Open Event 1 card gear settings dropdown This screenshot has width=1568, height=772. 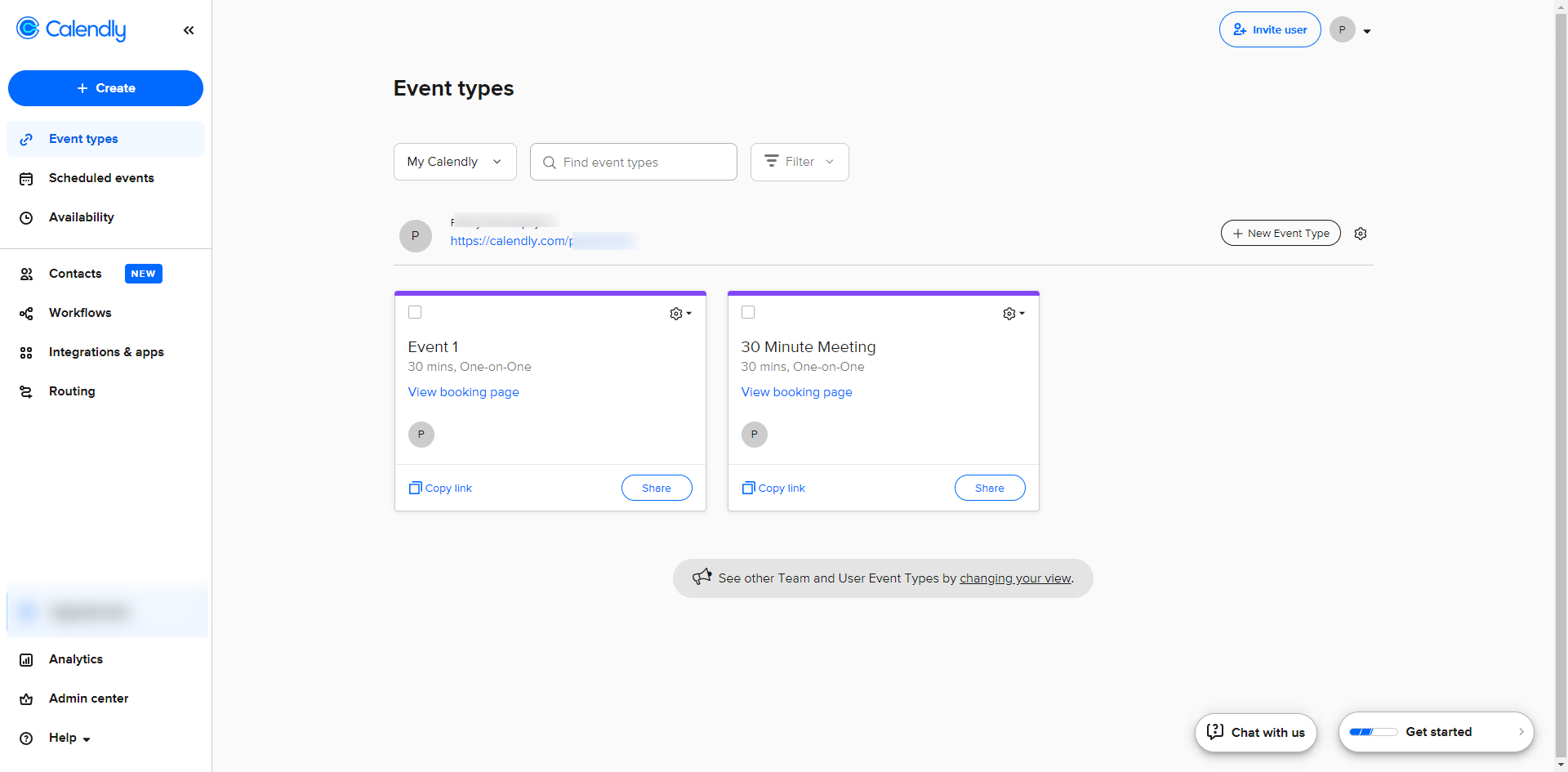coord(680,314)
